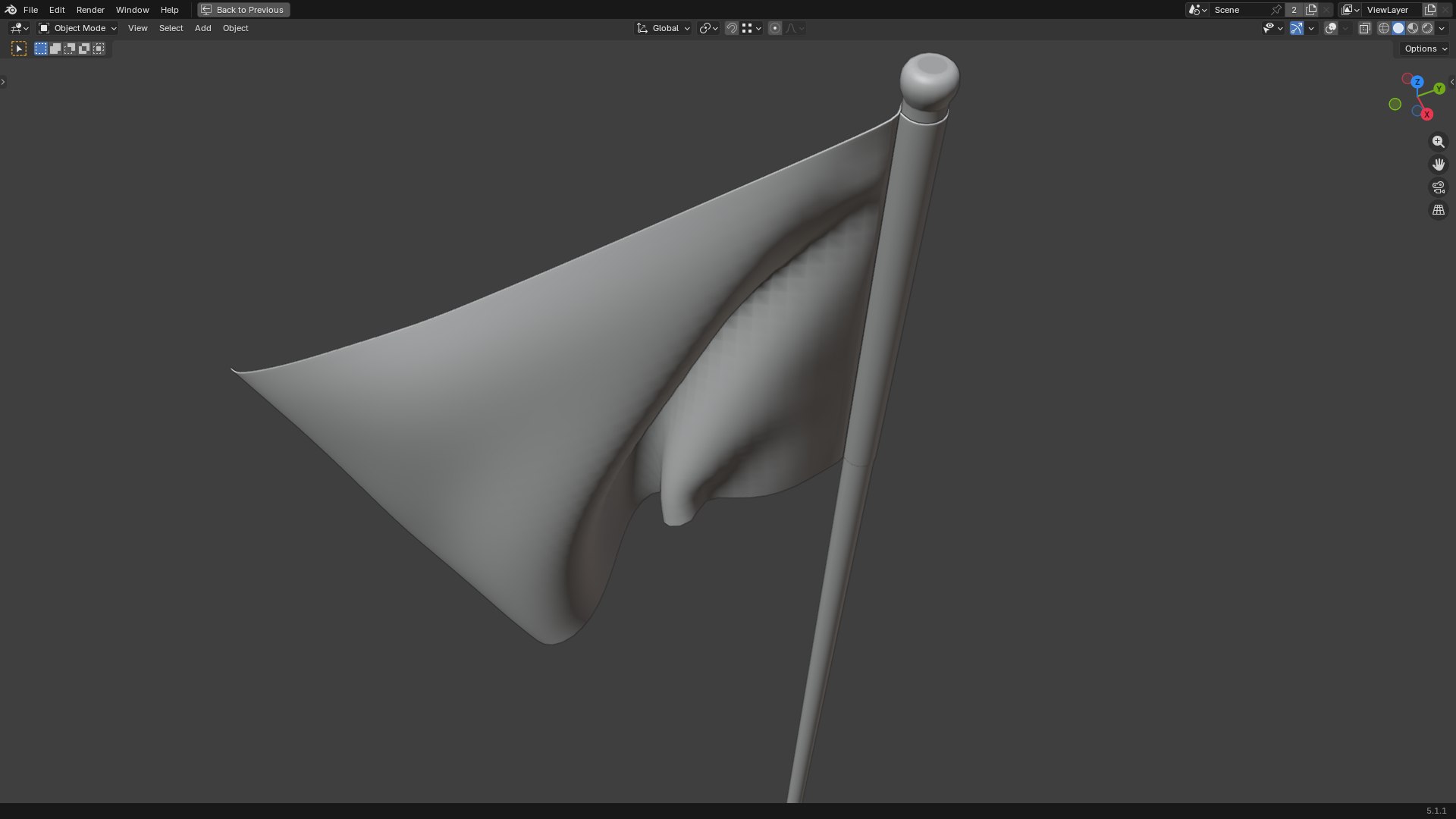Open the Global transform orientation dropdown
Viewport: 1456px width, 819px height.
pyautogui.click(x=664, y=28)
